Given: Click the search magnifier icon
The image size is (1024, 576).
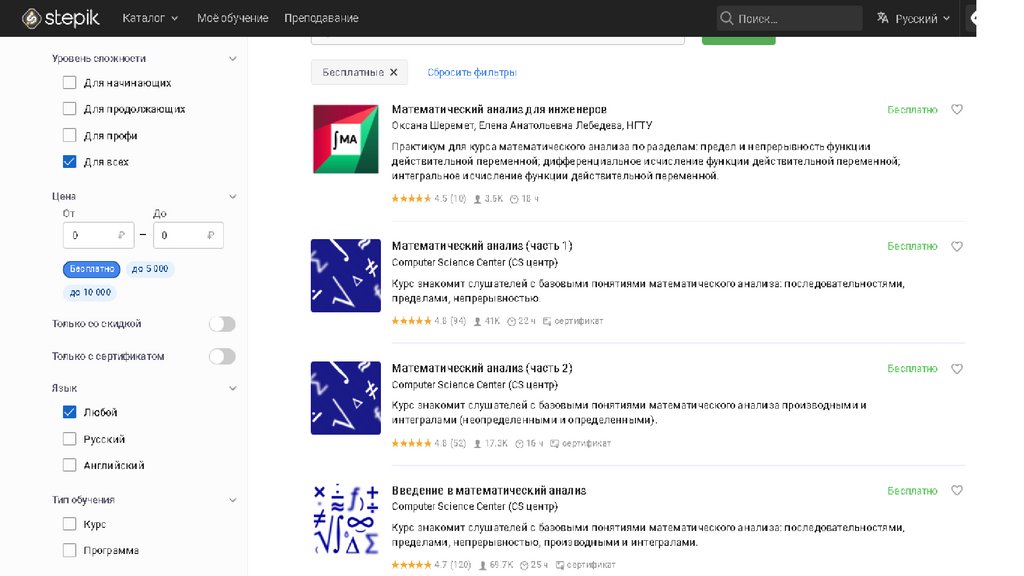Looking at the screenshot, I should 727,18.
